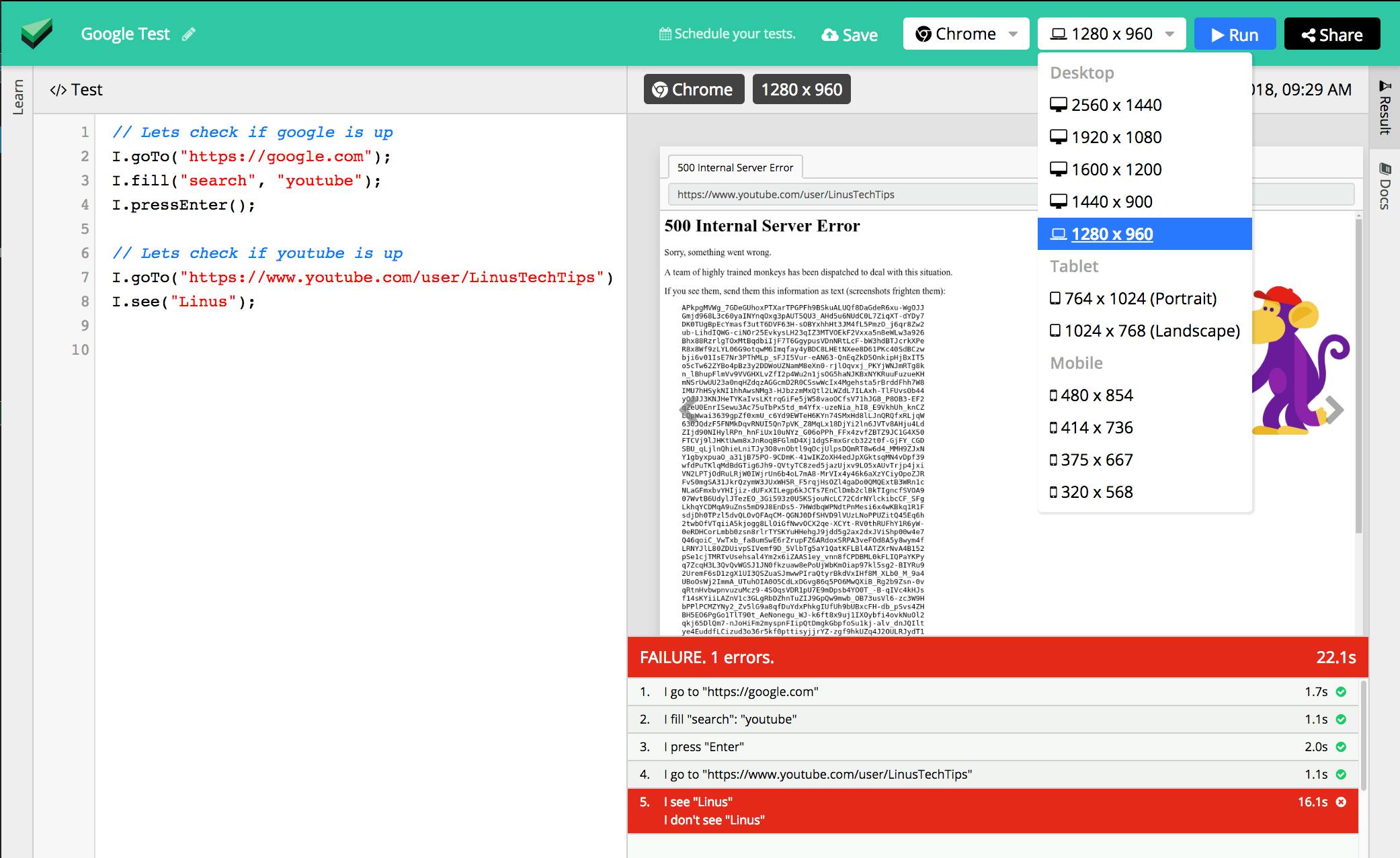Click the comment Lets check if youtube is up

click(x=257, y=253)
